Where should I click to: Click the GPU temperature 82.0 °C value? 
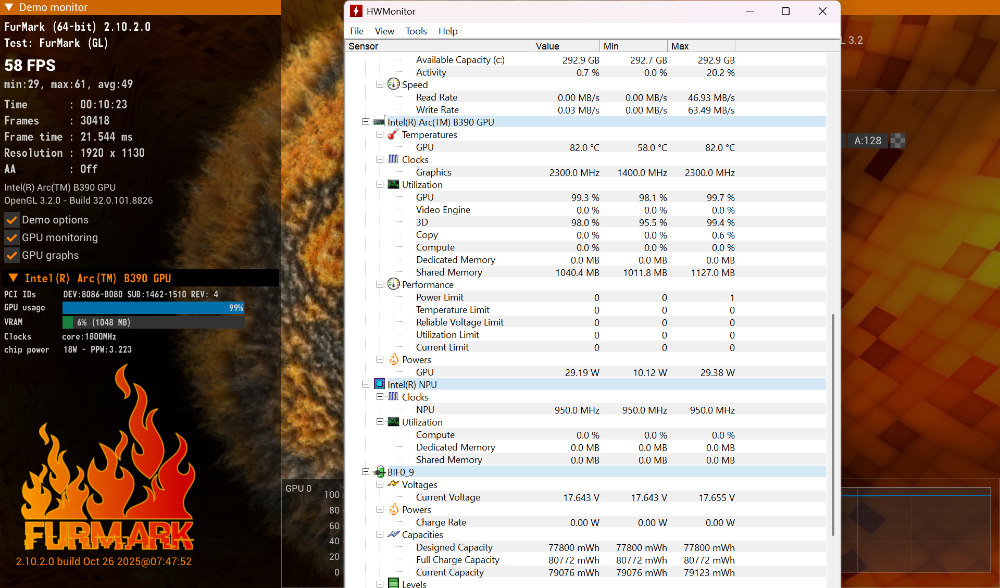point(584,147)
